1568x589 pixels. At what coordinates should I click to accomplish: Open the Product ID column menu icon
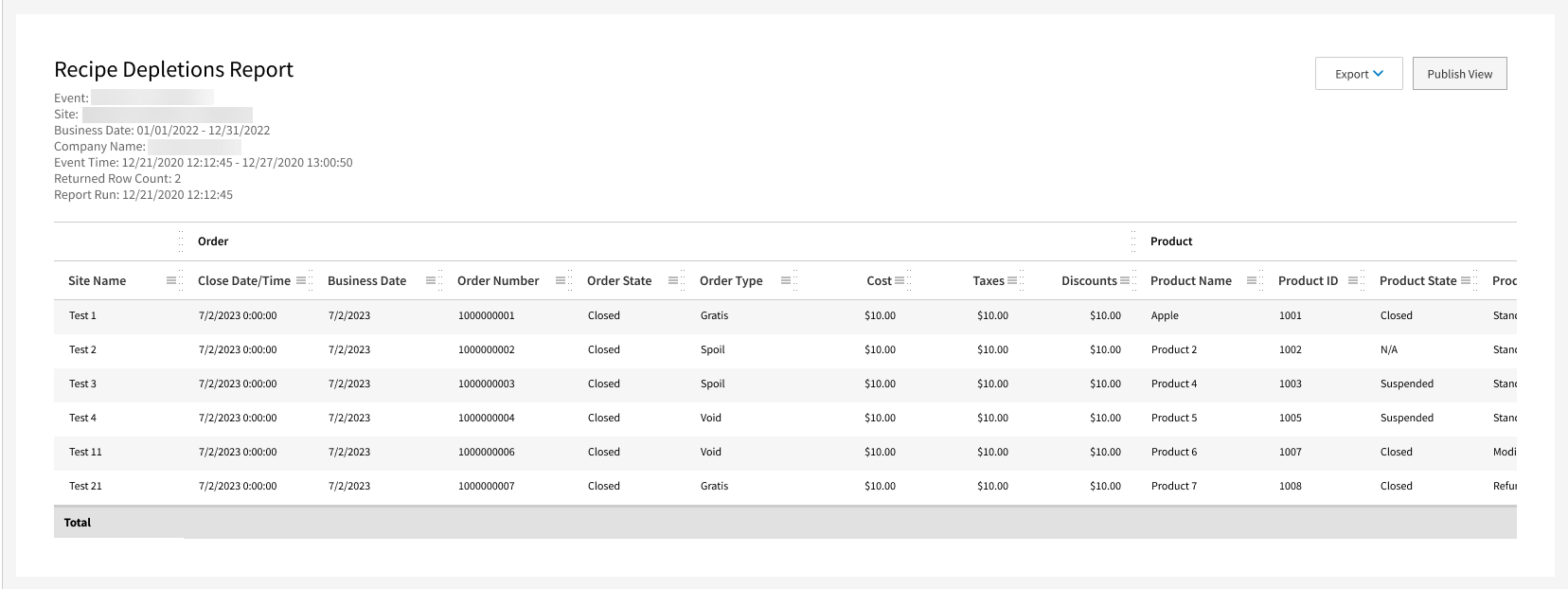point(1353,280)
